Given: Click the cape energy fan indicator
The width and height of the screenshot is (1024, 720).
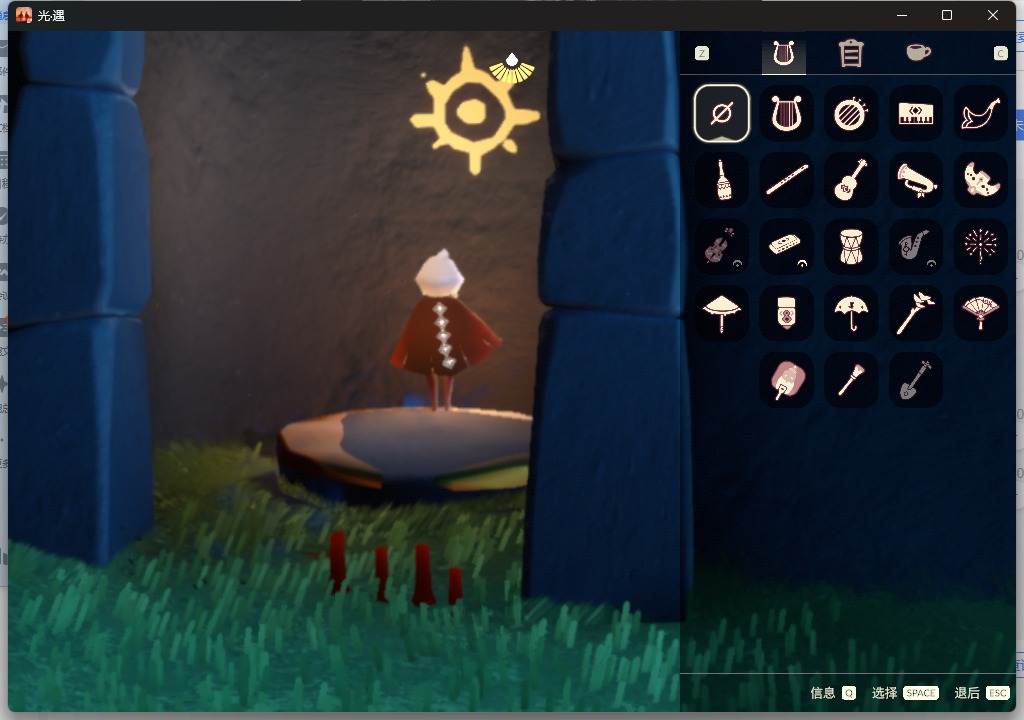Looking at the screenshot, I should [512, 69].
